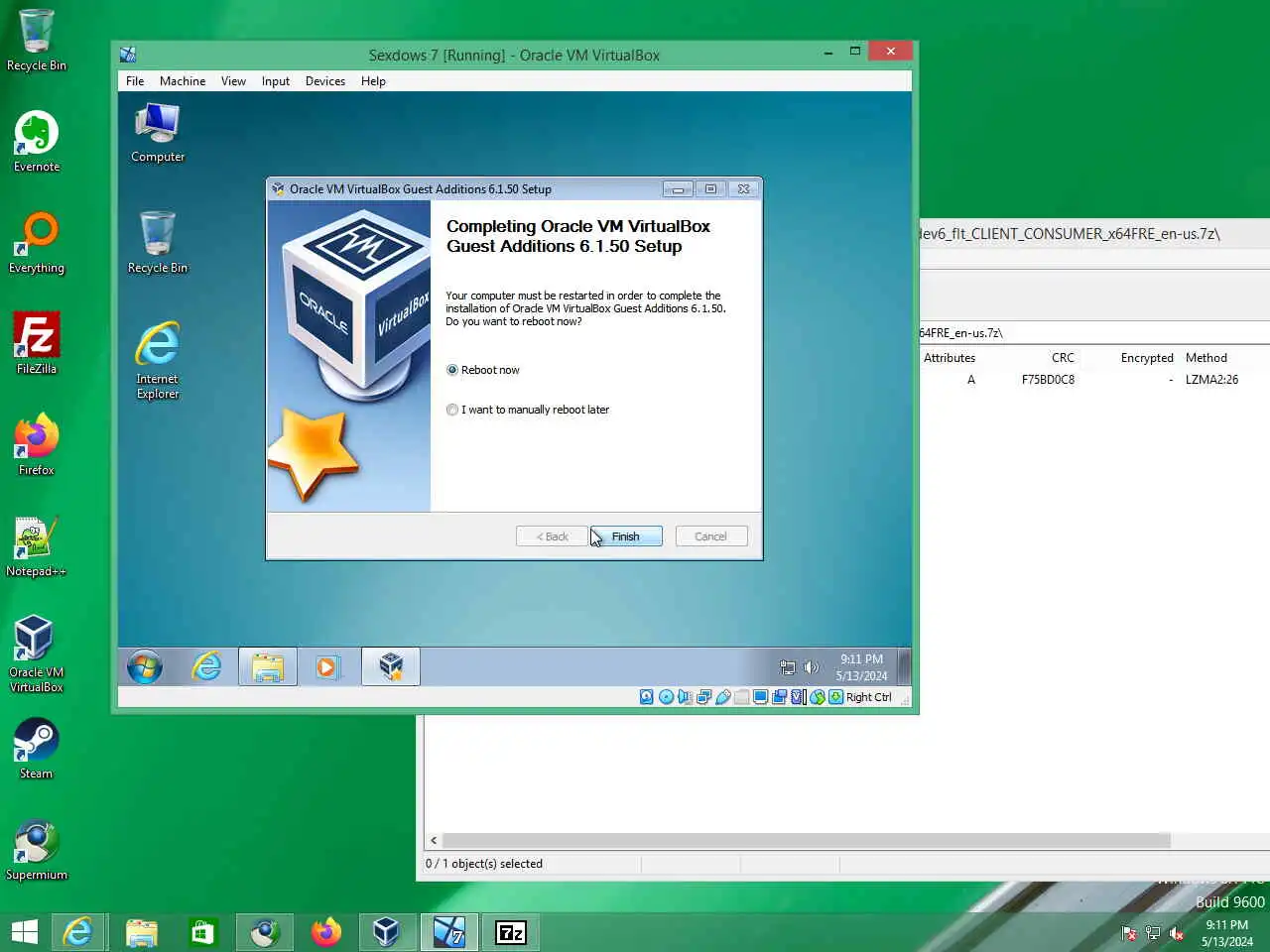1270x952 pixels.
Task: Select the Oracle VM VirtualBox desktop shortcut
Action: pyautogui.click(x=37, y=654)
